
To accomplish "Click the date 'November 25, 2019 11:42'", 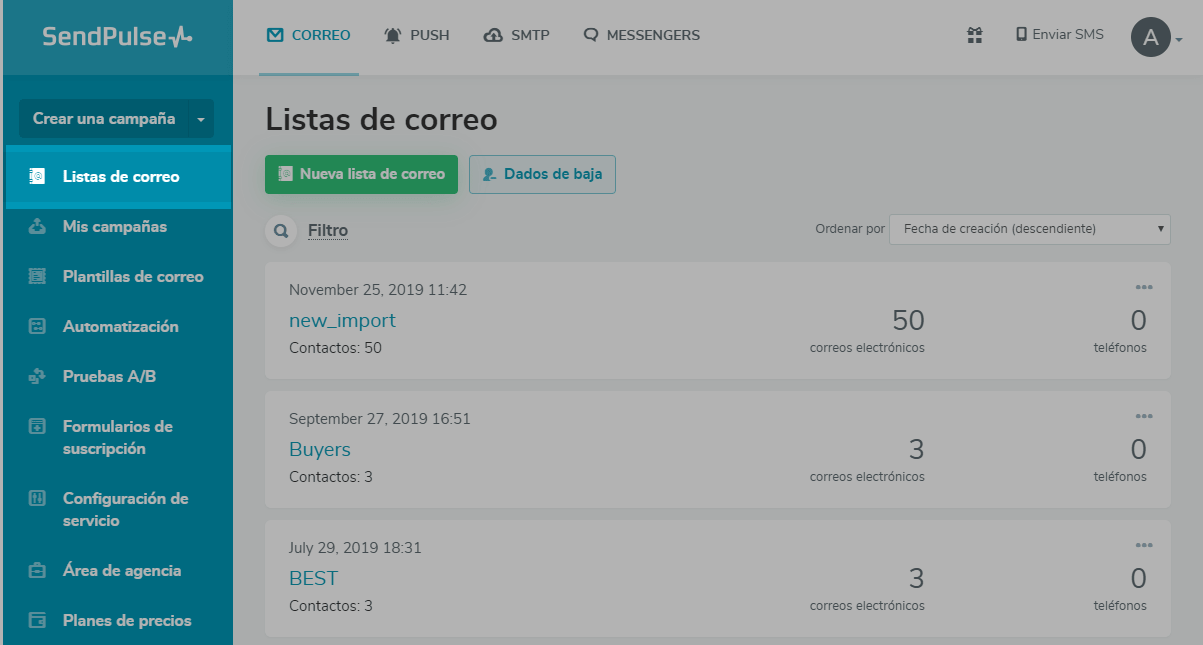I will (378, 290).
